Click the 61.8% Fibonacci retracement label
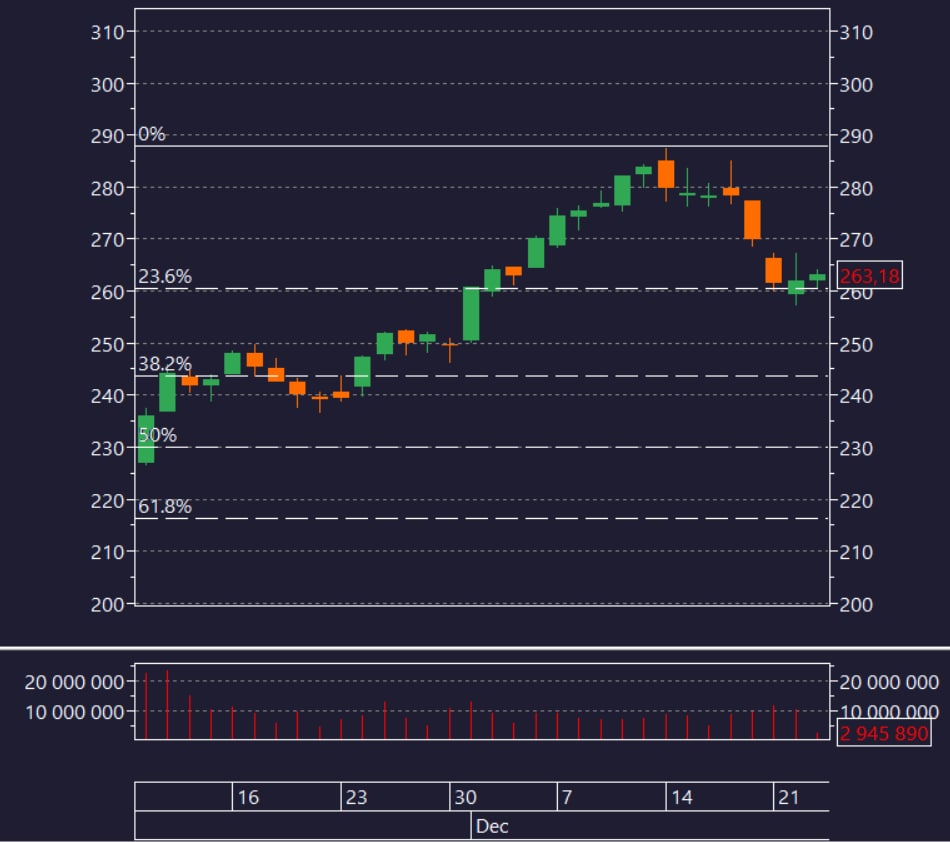The height and width of the screenshot is (842, 950). click(x=165, y=506)
